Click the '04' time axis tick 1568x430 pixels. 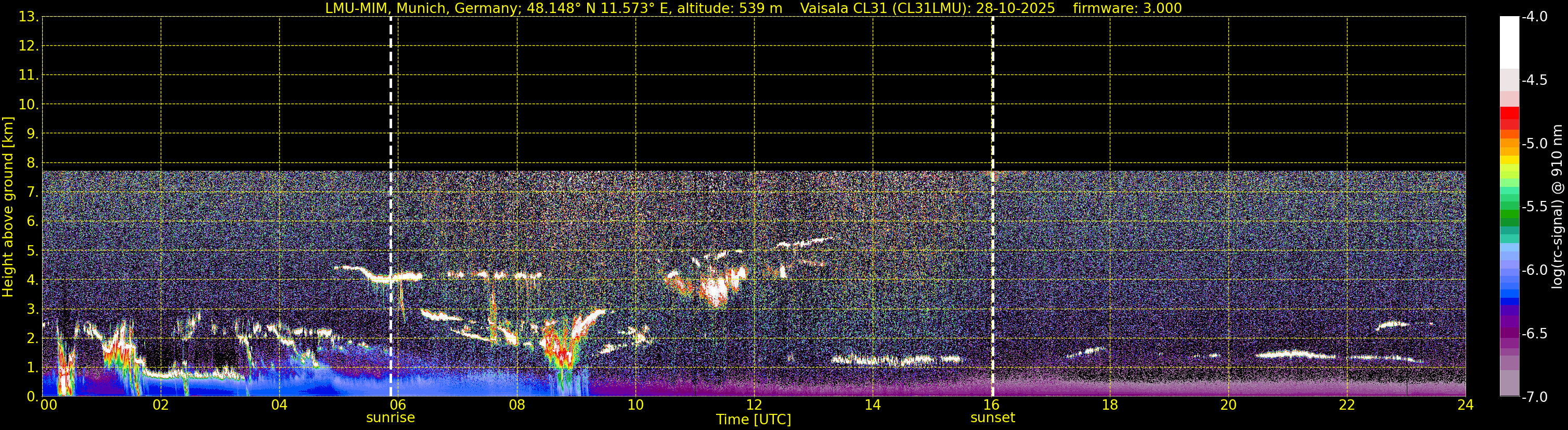(x=279, y=405)
